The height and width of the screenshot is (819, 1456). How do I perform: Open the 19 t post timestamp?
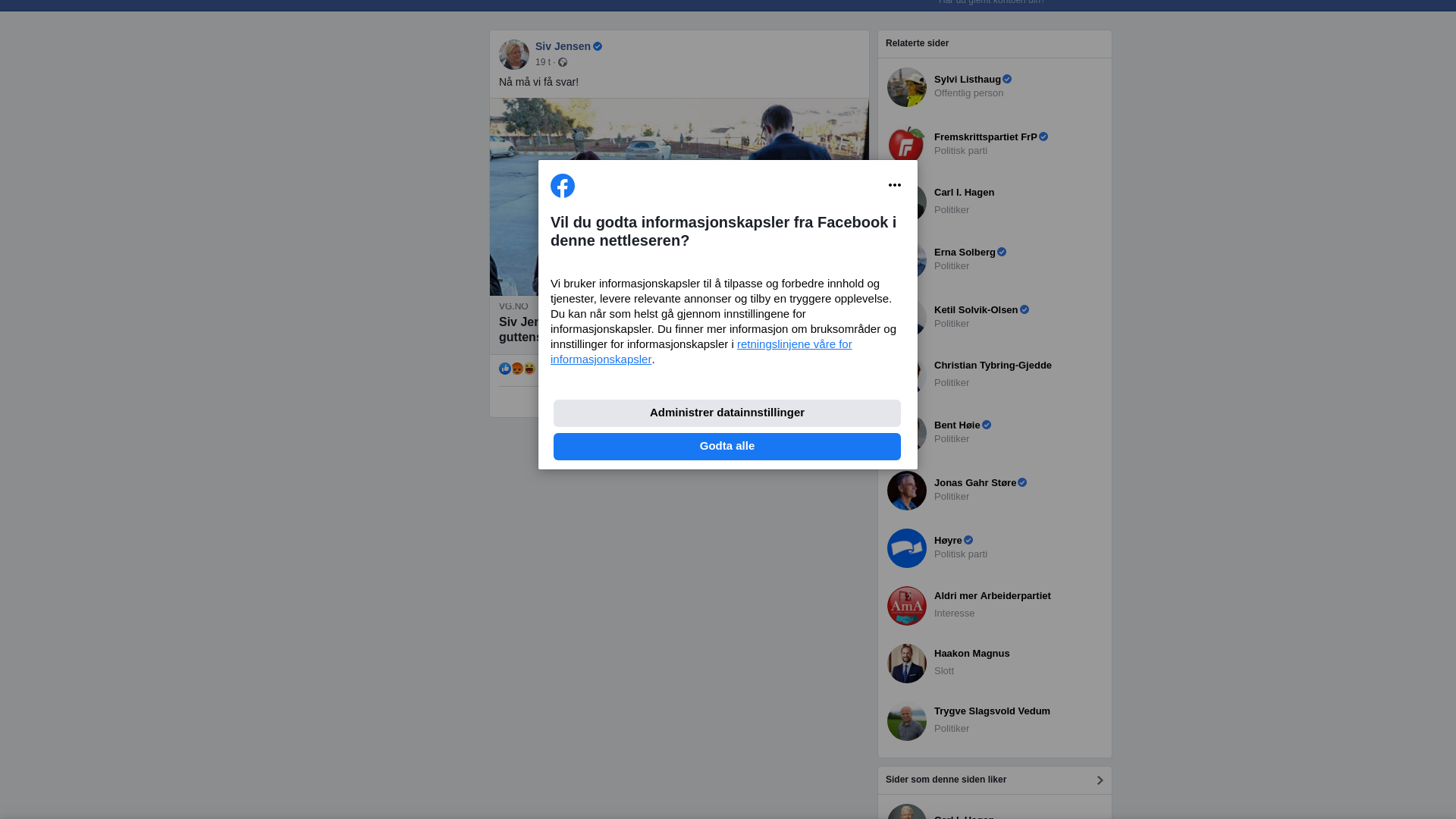click(543, 62)
